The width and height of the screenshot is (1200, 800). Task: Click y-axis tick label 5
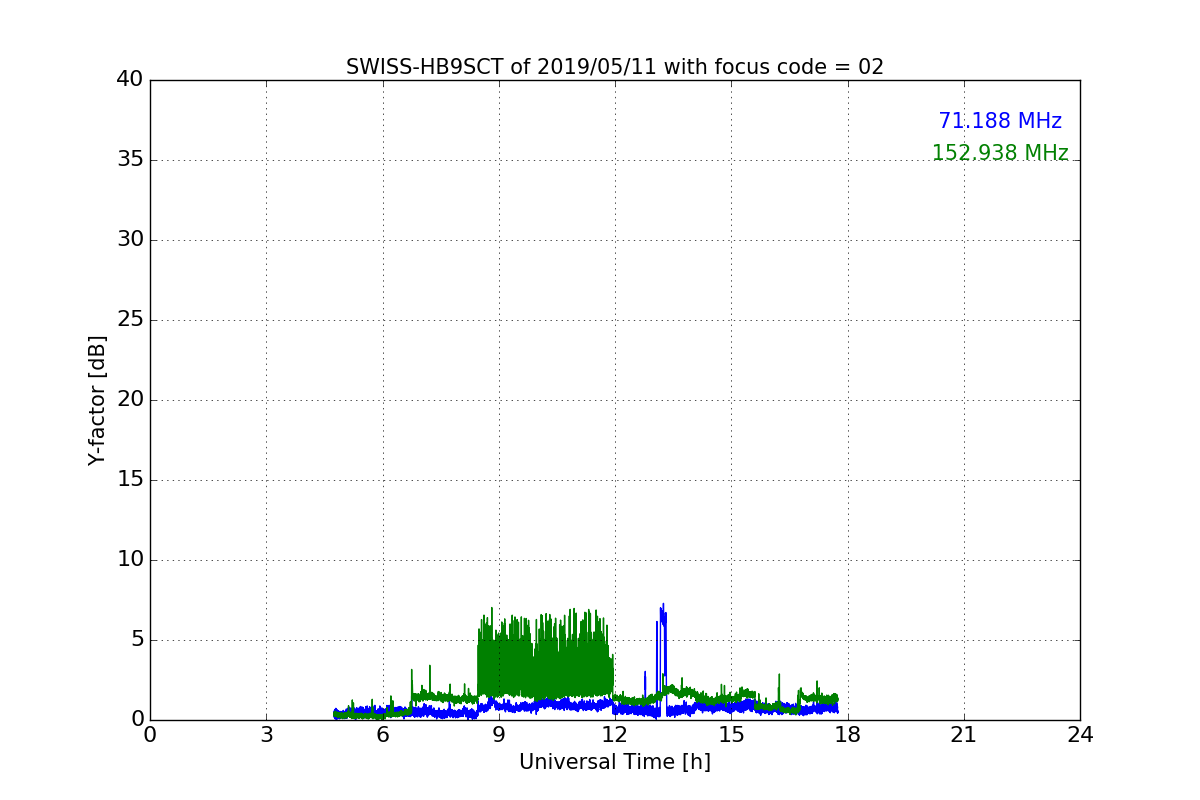137,640
